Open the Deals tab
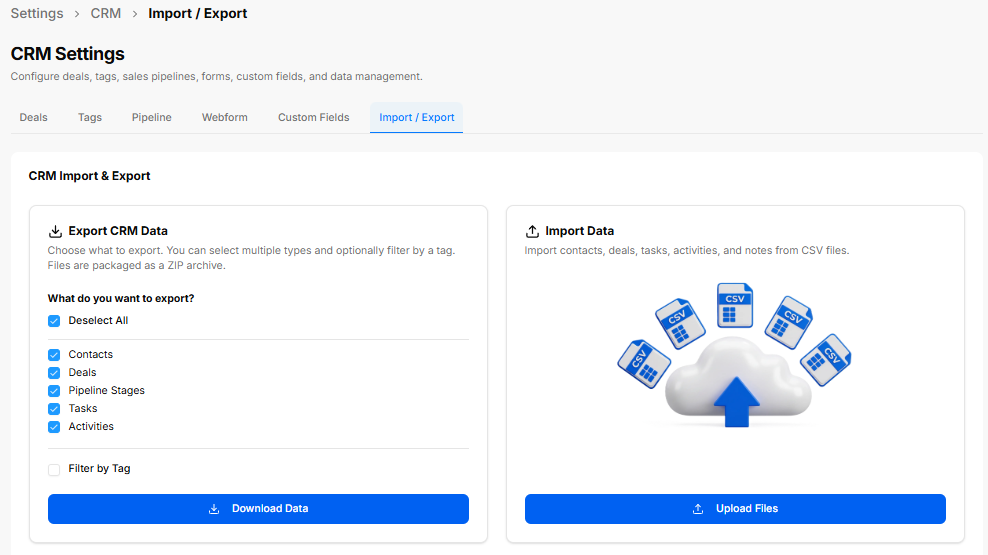Screen dimensions: 988x555 click(33, 118)
